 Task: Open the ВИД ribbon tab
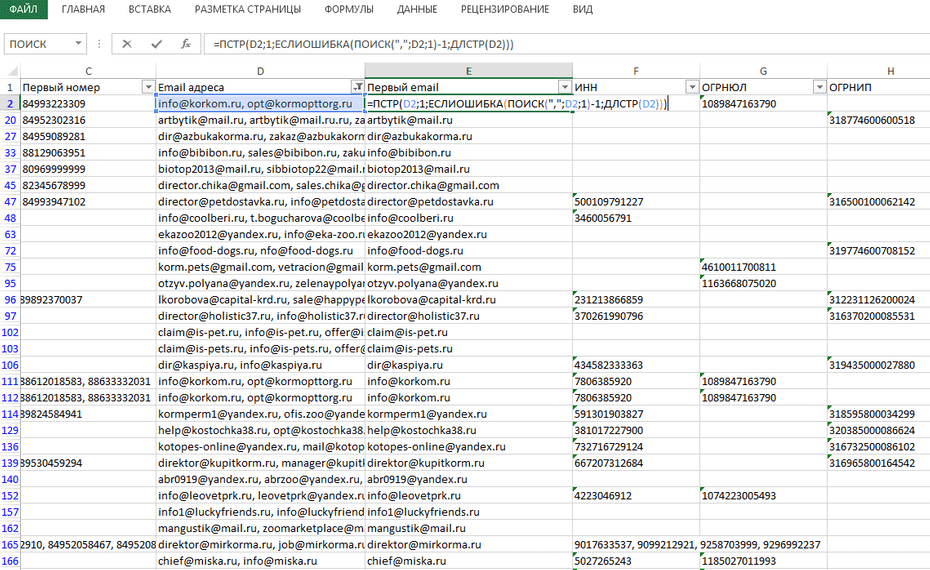582,9
